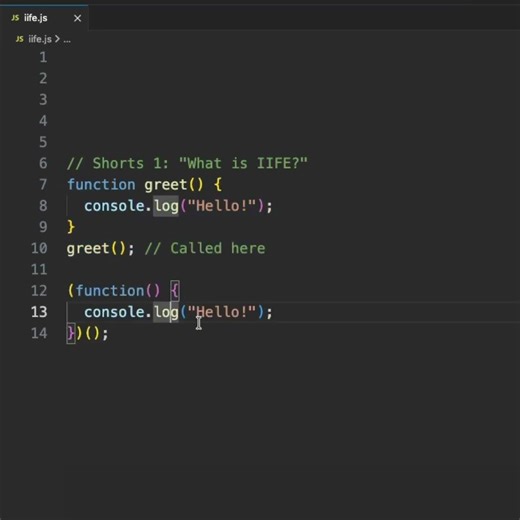The width and height of the screenshot is (520, 520).
Task: Click the 'greet();' call on line 10
Action: (x=100, y=249)
